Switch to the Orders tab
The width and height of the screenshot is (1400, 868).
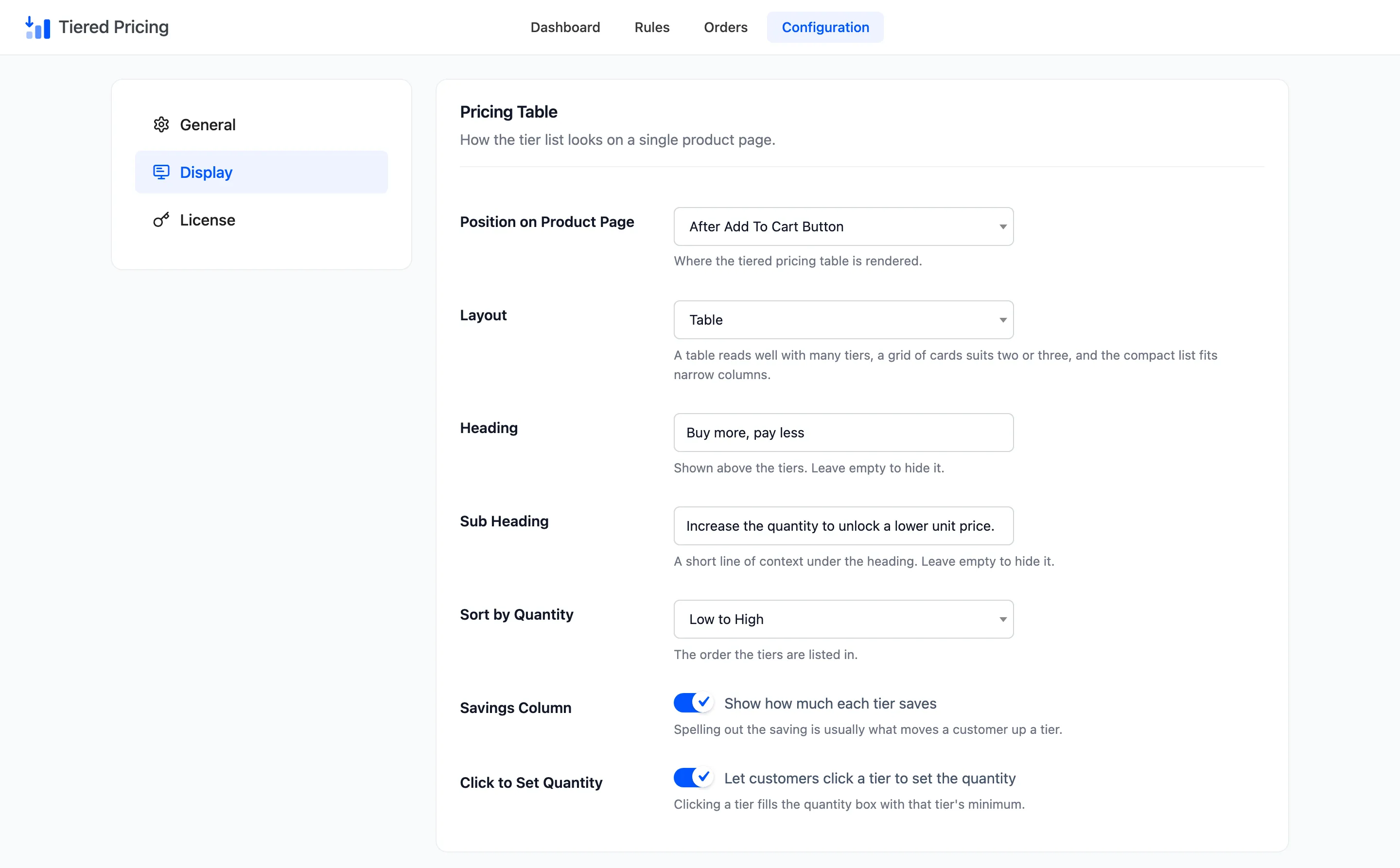tap(725, 27)
